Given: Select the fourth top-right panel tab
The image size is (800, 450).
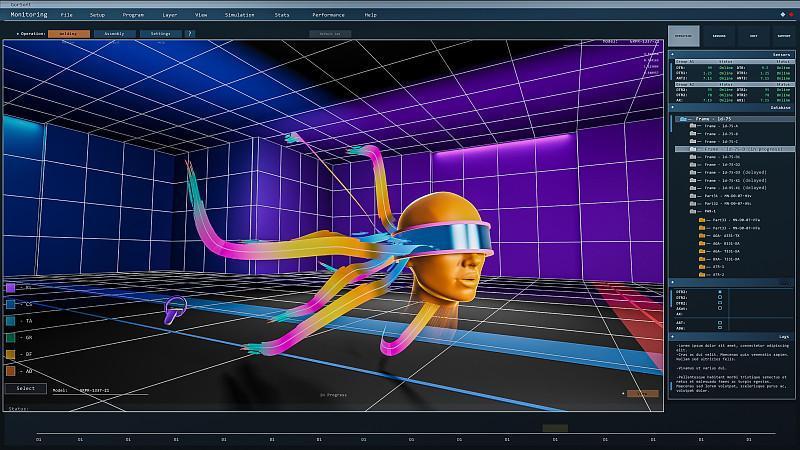Looking at the screenshot, I should (784, 36).
